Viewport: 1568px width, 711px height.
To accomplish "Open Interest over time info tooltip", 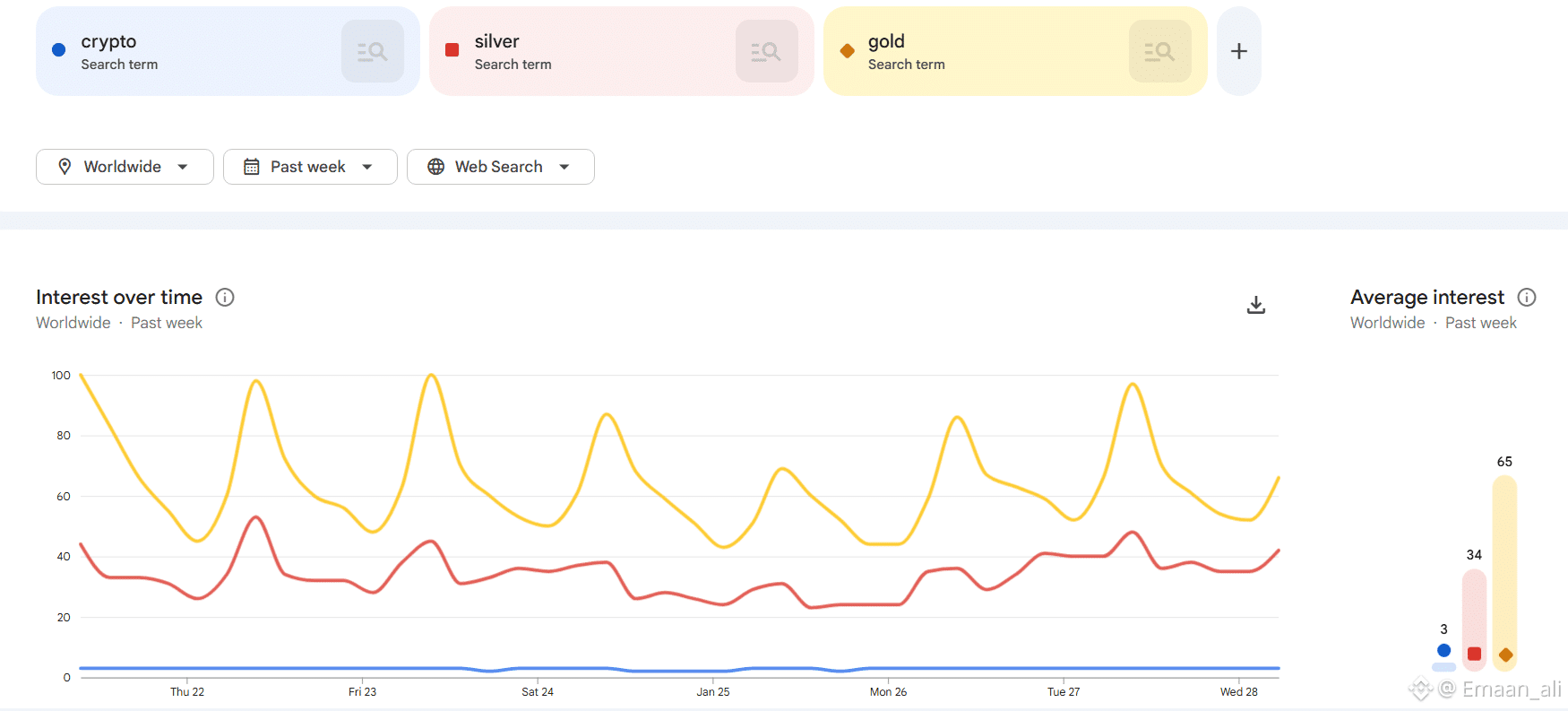I will [225, 297].
